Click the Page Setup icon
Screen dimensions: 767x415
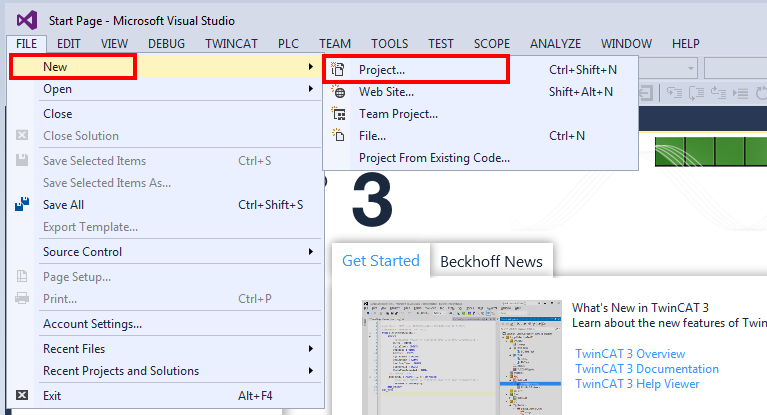click(22, 276)
